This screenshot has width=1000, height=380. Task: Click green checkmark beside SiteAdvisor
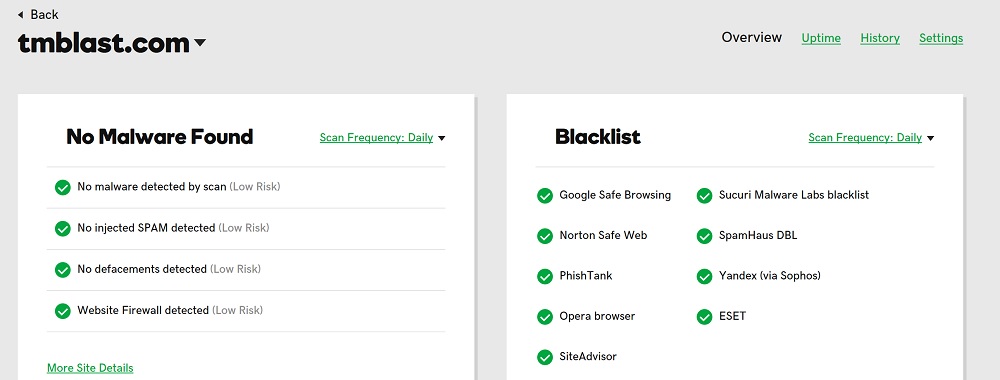point(545,357)
